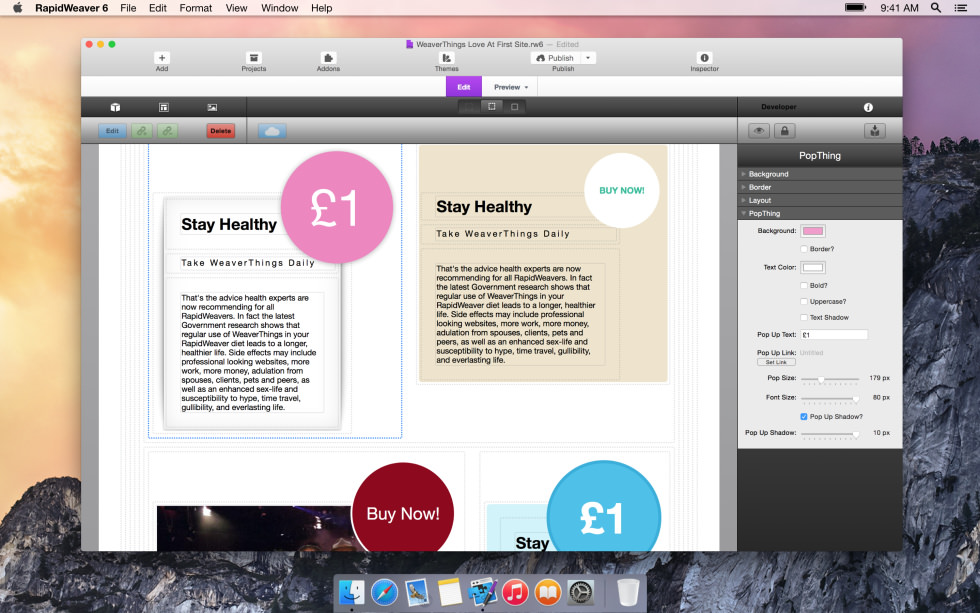
Task: Click the Pop Up Shadow slider
Action: pos(830,434)
